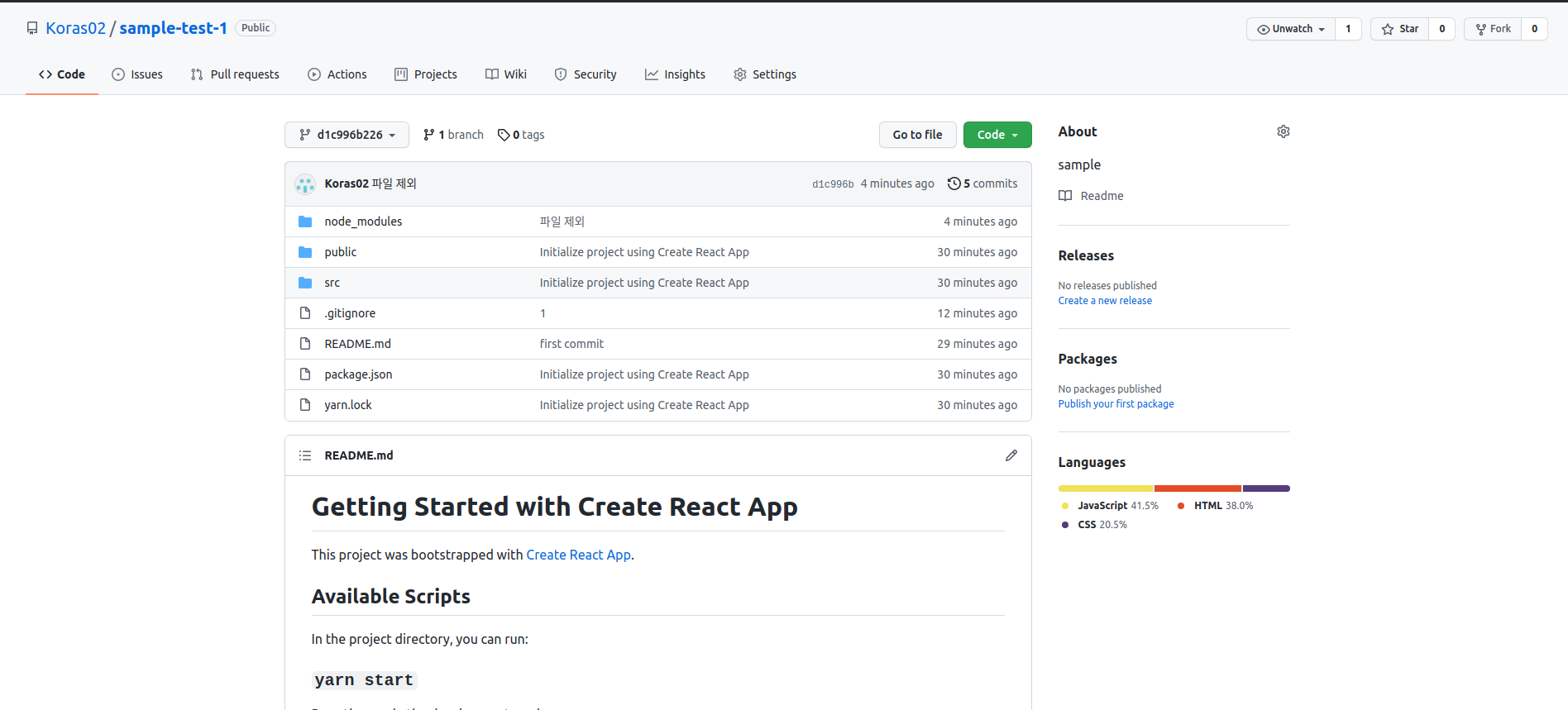
Task: Click the watchers count 1
Action: 1348,29
